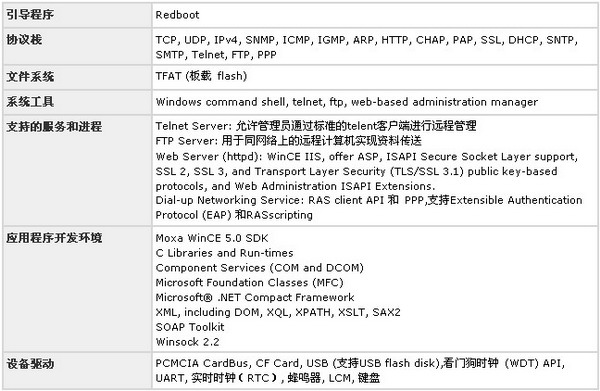Image resolution: width=600 pixels, height=391 pixels.
Task: Click the Telnet Server description line
Action: 316,126
